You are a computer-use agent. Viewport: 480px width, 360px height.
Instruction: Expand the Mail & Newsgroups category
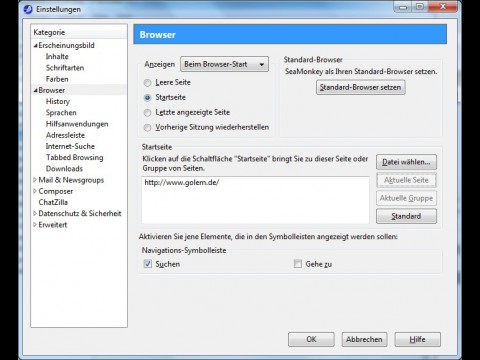coord(35,180)
